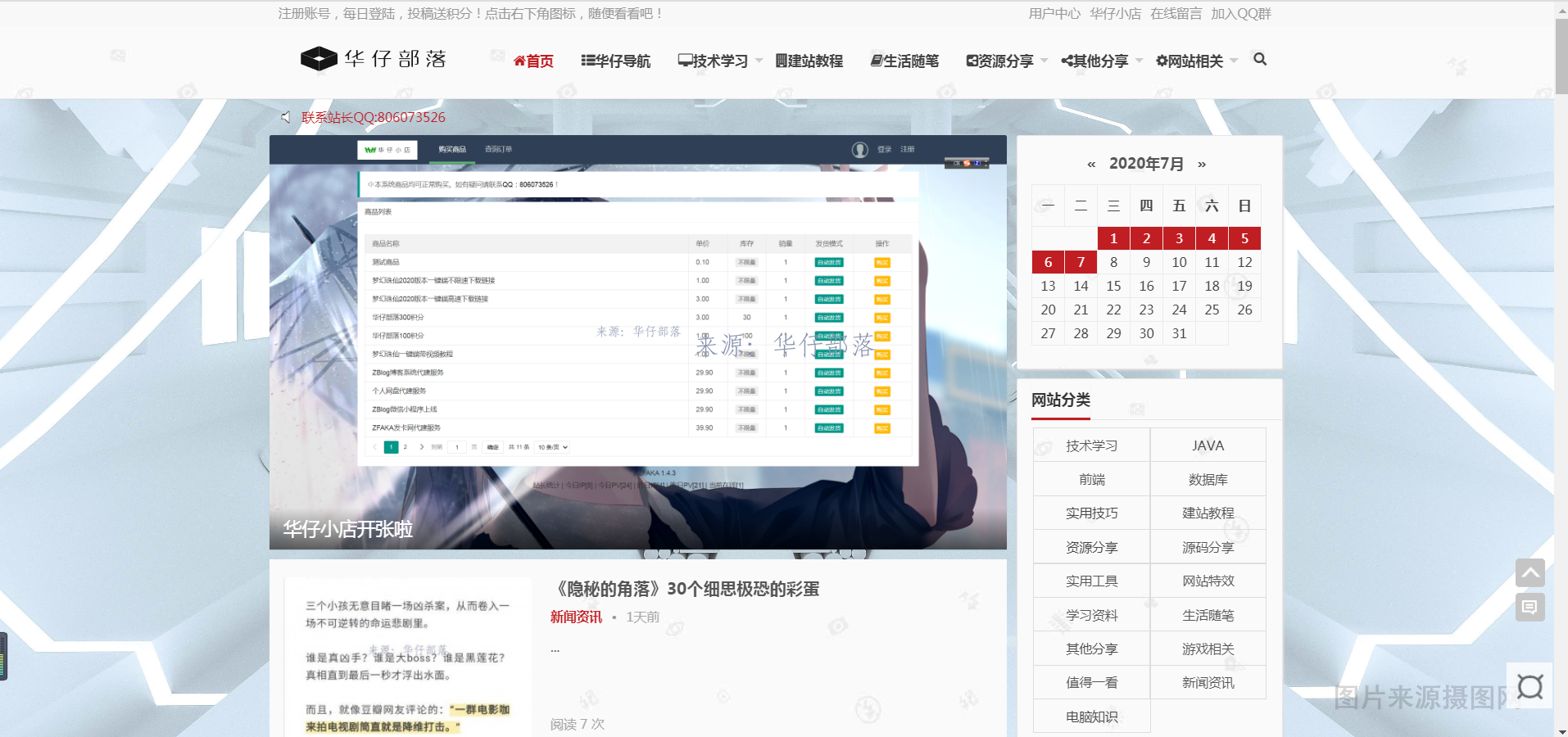The height and width of the screenshot is (737, 1568).
Task: Click the 华仔部落 site logo
Action: pos(374,59)
